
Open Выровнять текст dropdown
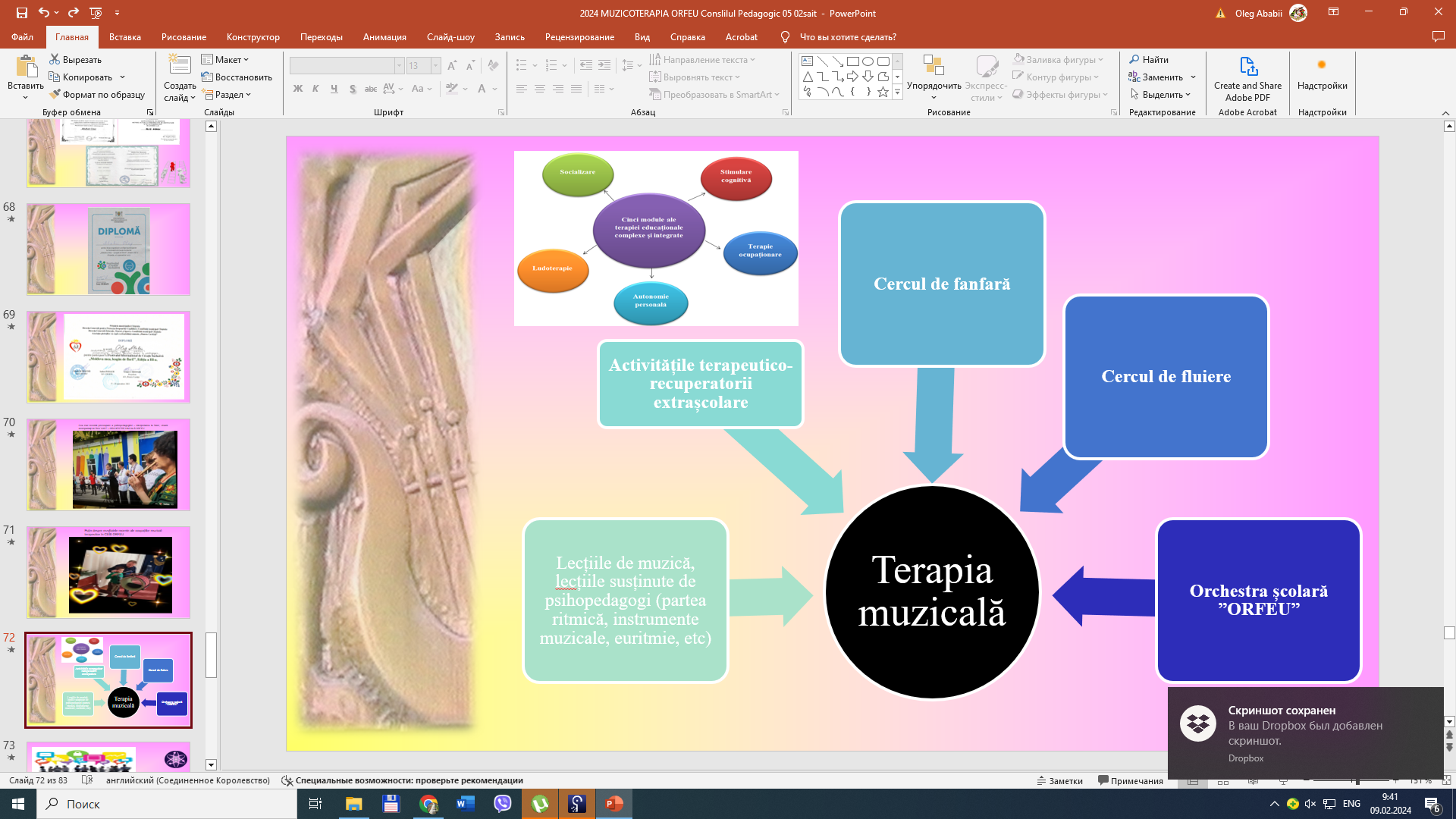coord(695,77)
